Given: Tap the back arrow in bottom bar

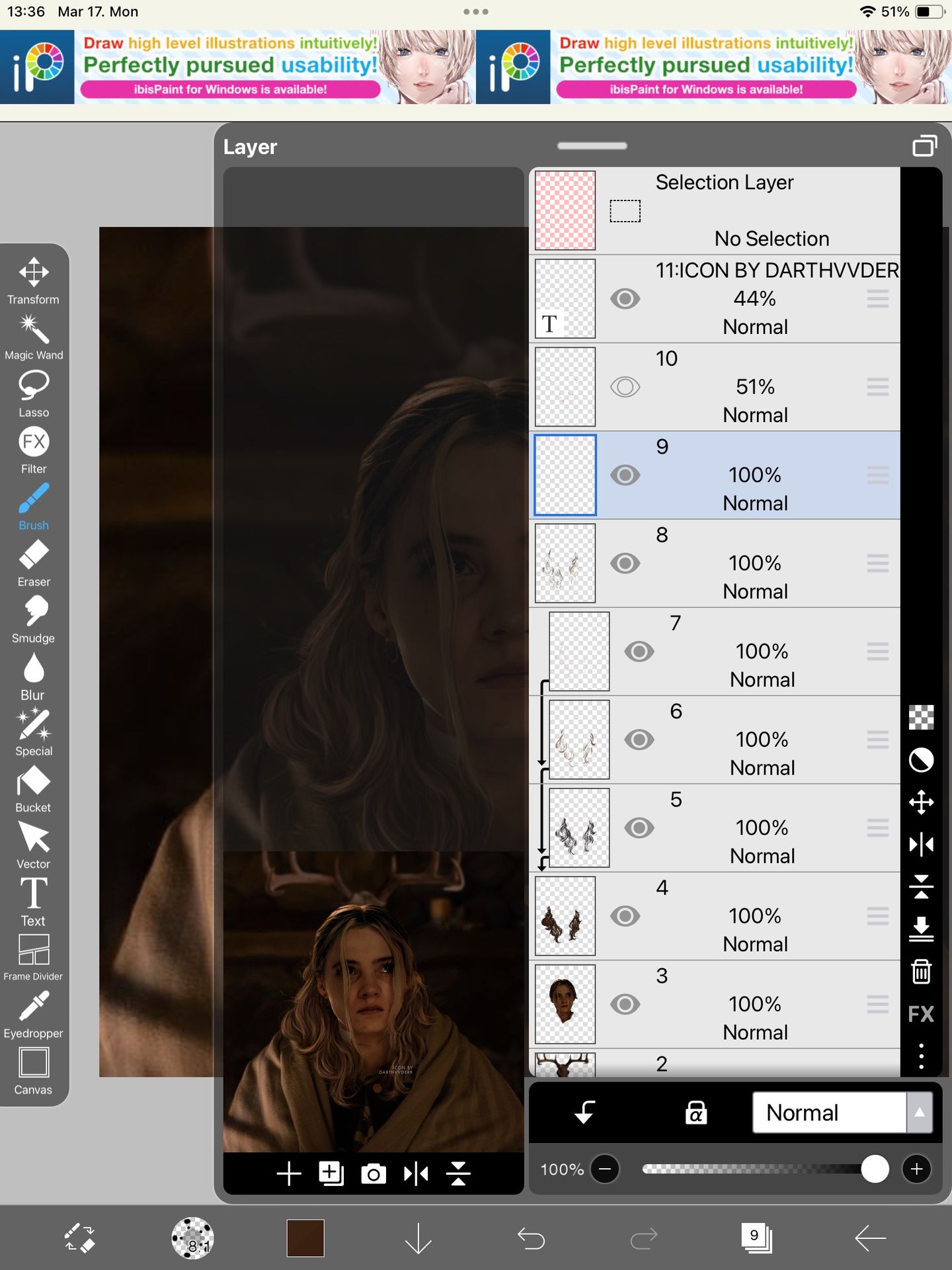Looking at the screenshot, I should [870, 1238].
